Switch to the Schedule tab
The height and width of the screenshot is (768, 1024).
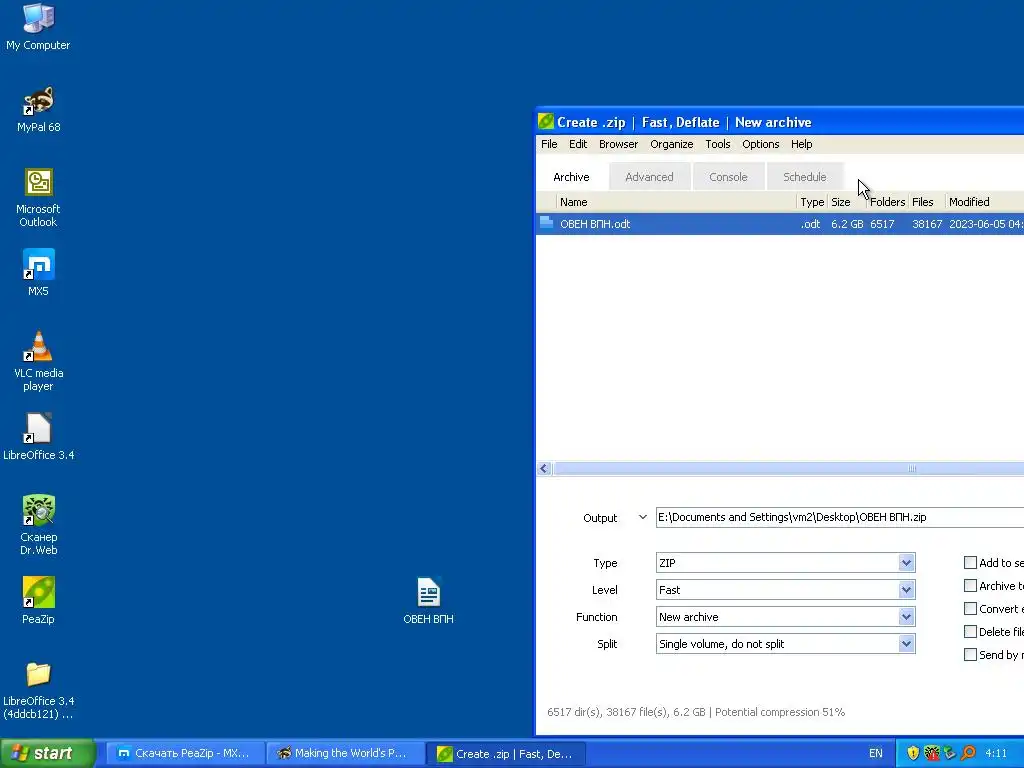click(x=805, y=177)
